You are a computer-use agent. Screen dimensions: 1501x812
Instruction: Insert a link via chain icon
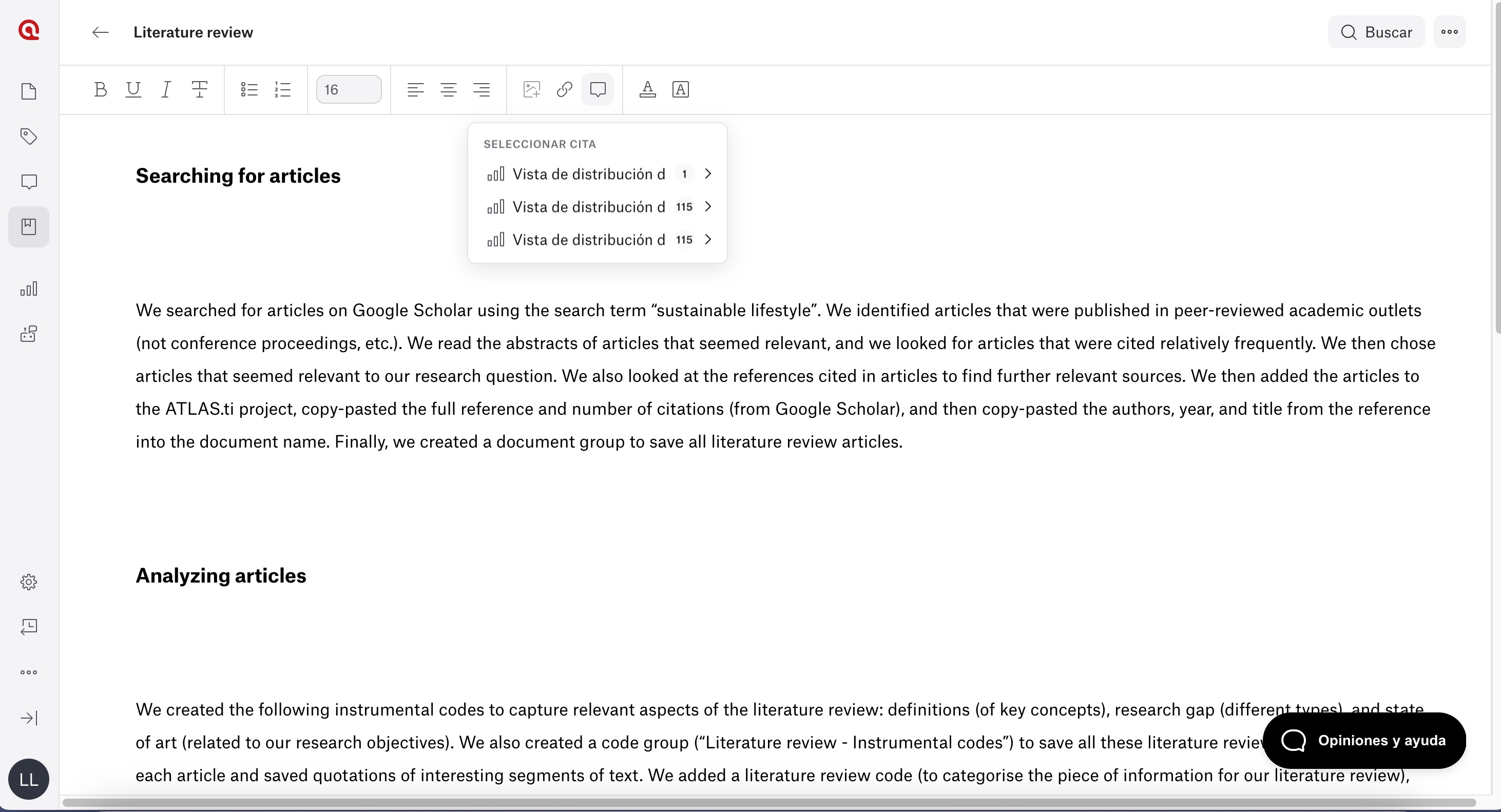[564, 89]
